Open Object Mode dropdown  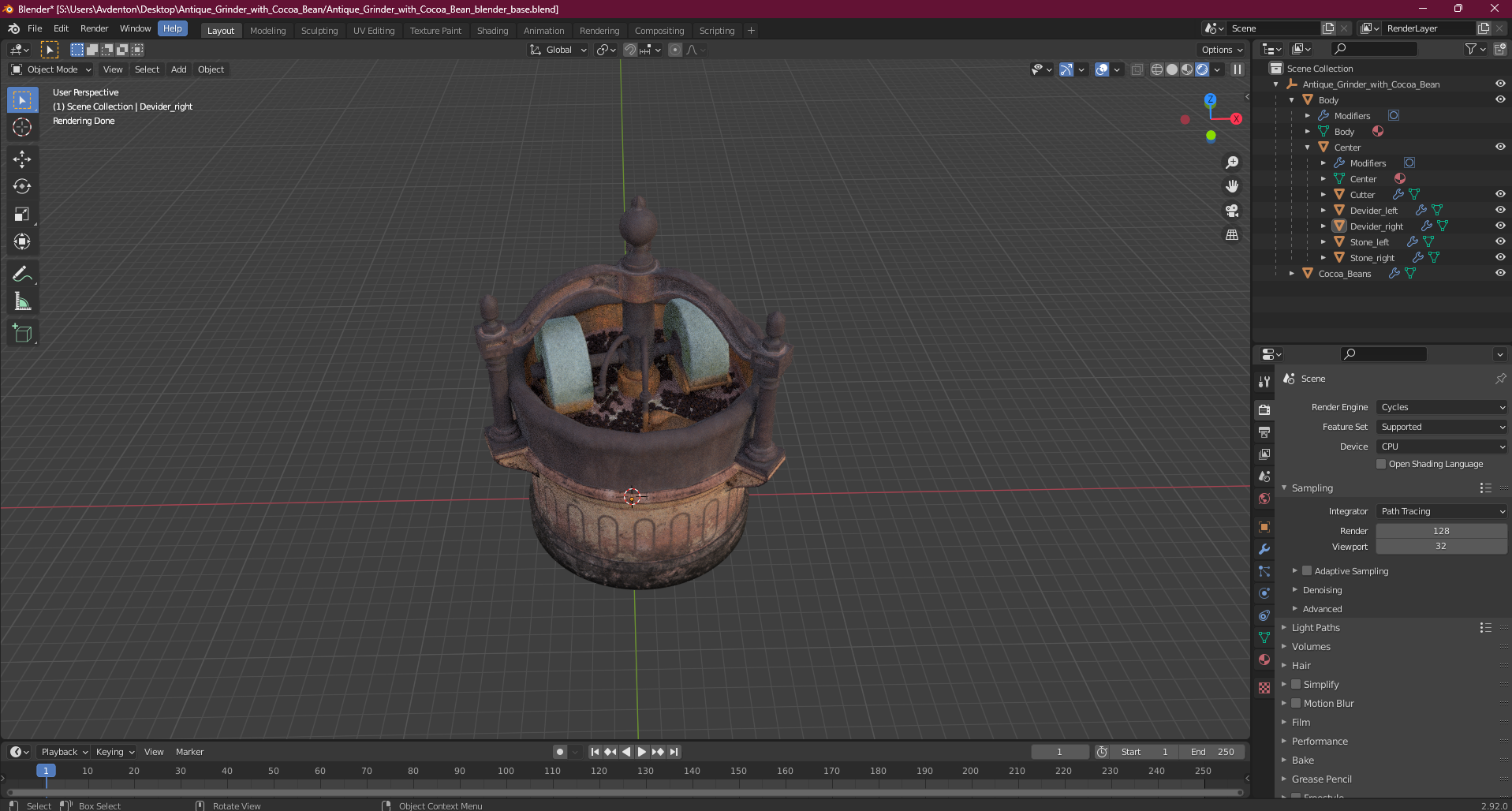click(51, 69)
